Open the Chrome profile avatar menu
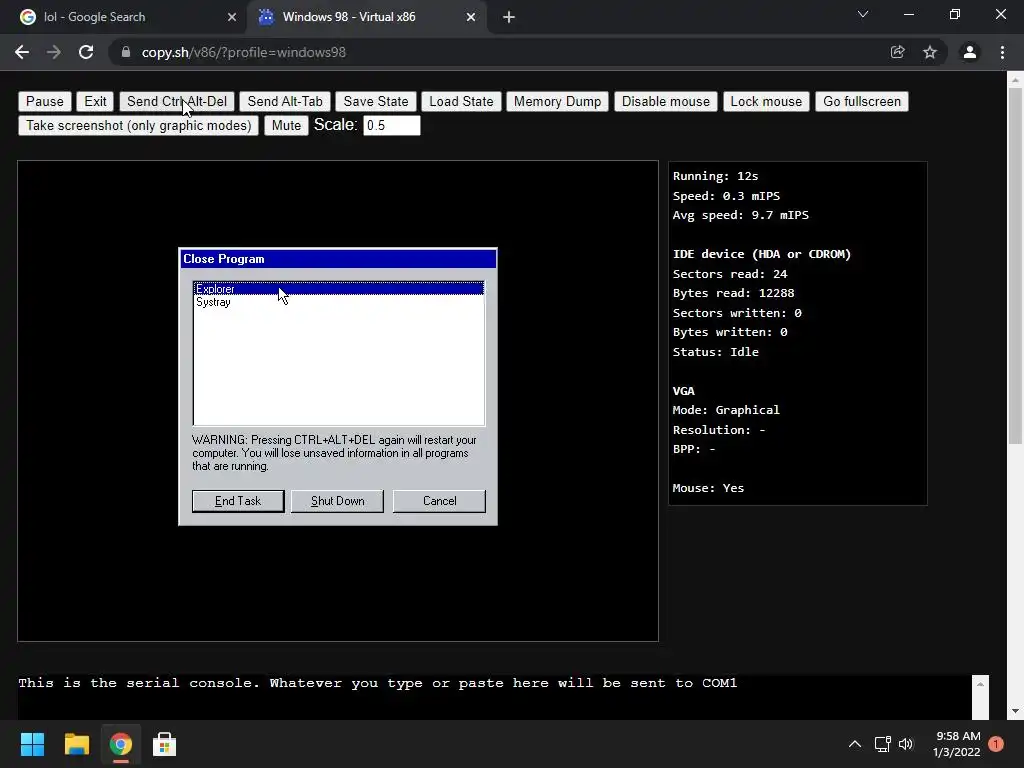Image resolution: width=1024 pixels, height=768 pixels. pyautogui.click(x=970, y=52)
